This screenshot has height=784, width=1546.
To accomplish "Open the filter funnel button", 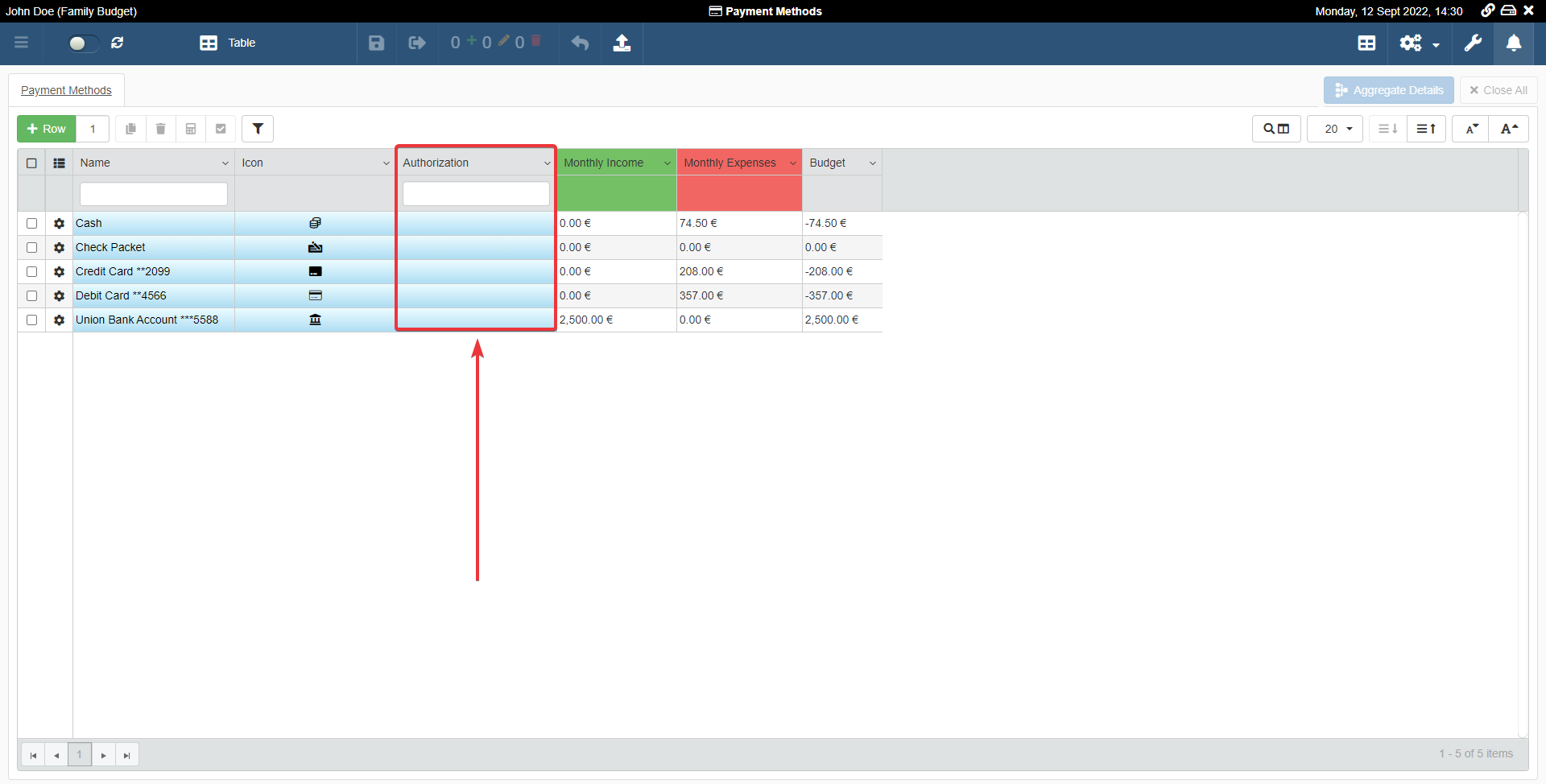I will (258, 129).
